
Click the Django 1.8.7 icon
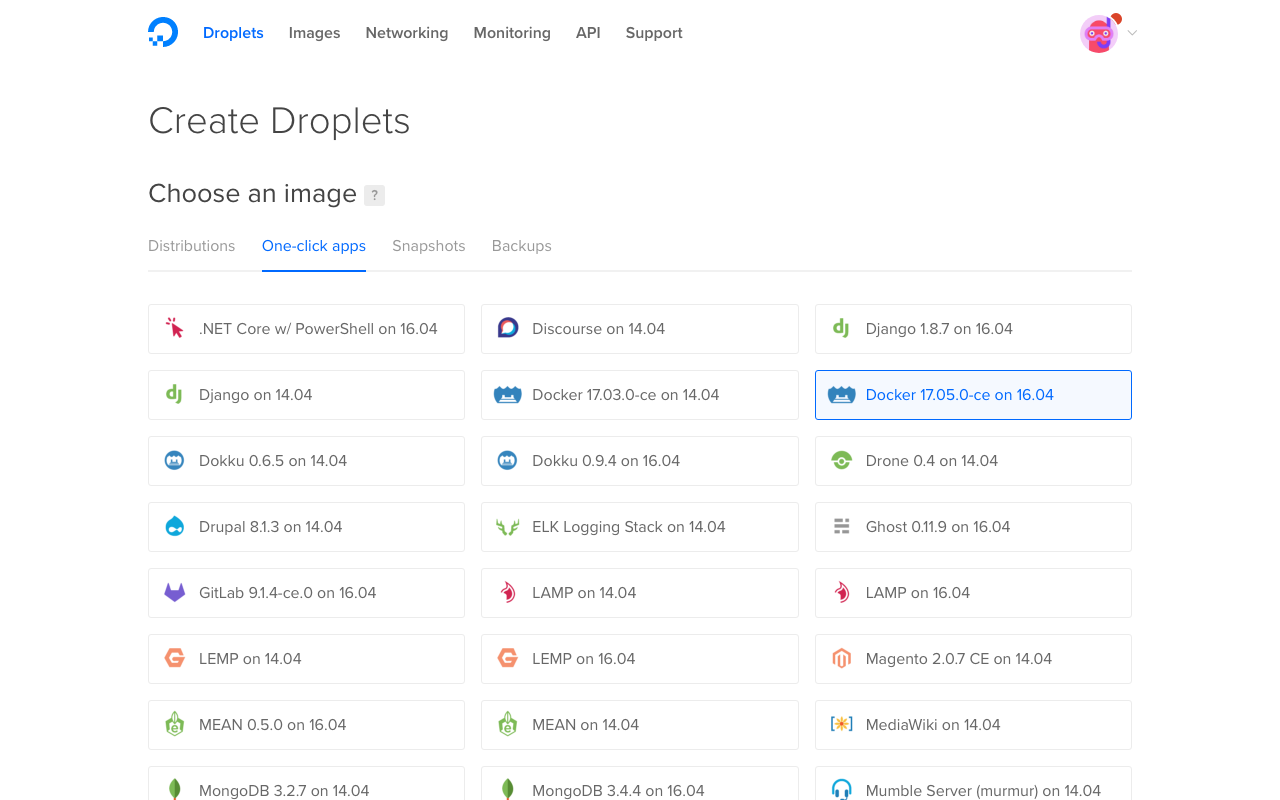tap(841, 328)
